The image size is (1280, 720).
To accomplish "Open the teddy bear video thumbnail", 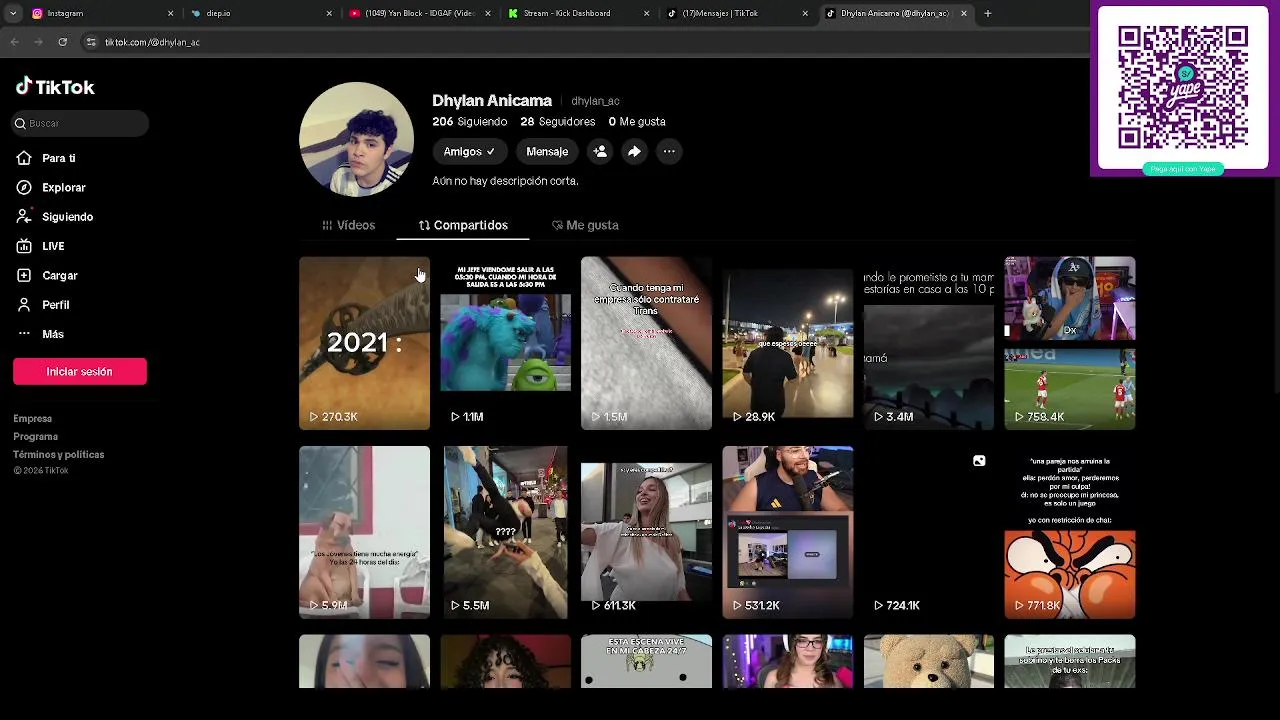I will coord(929,661).
